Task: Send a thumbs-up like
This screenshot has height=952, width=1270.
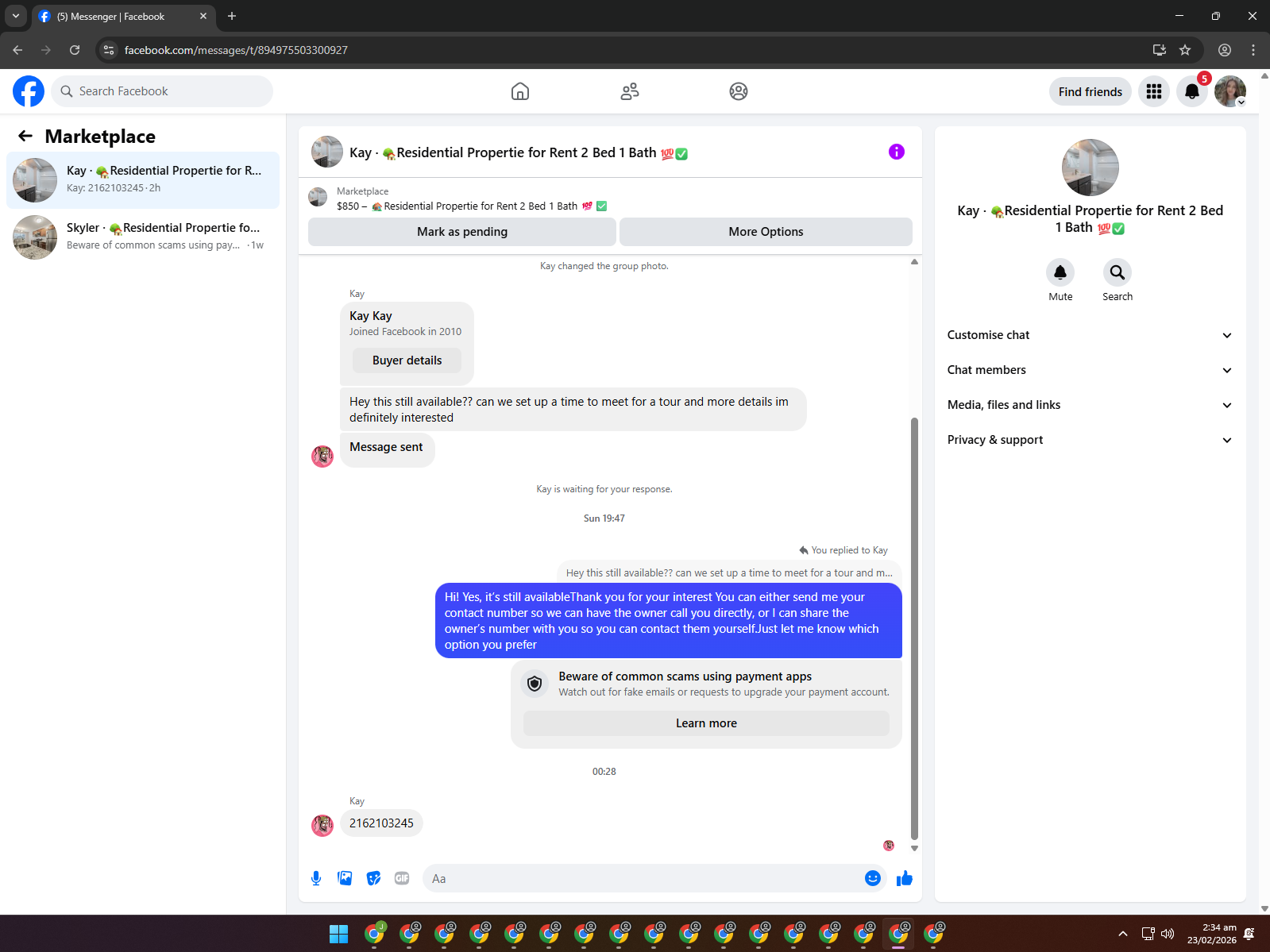Action: 905,878
